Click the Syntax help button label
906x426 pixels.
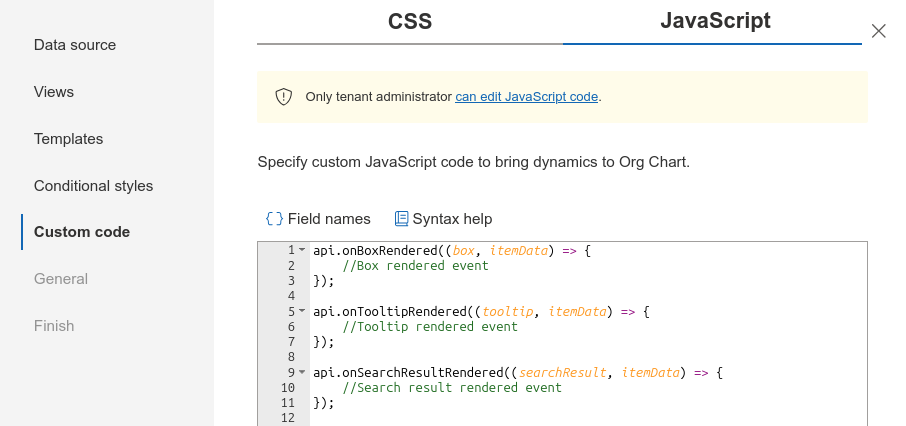pos(452,219)
